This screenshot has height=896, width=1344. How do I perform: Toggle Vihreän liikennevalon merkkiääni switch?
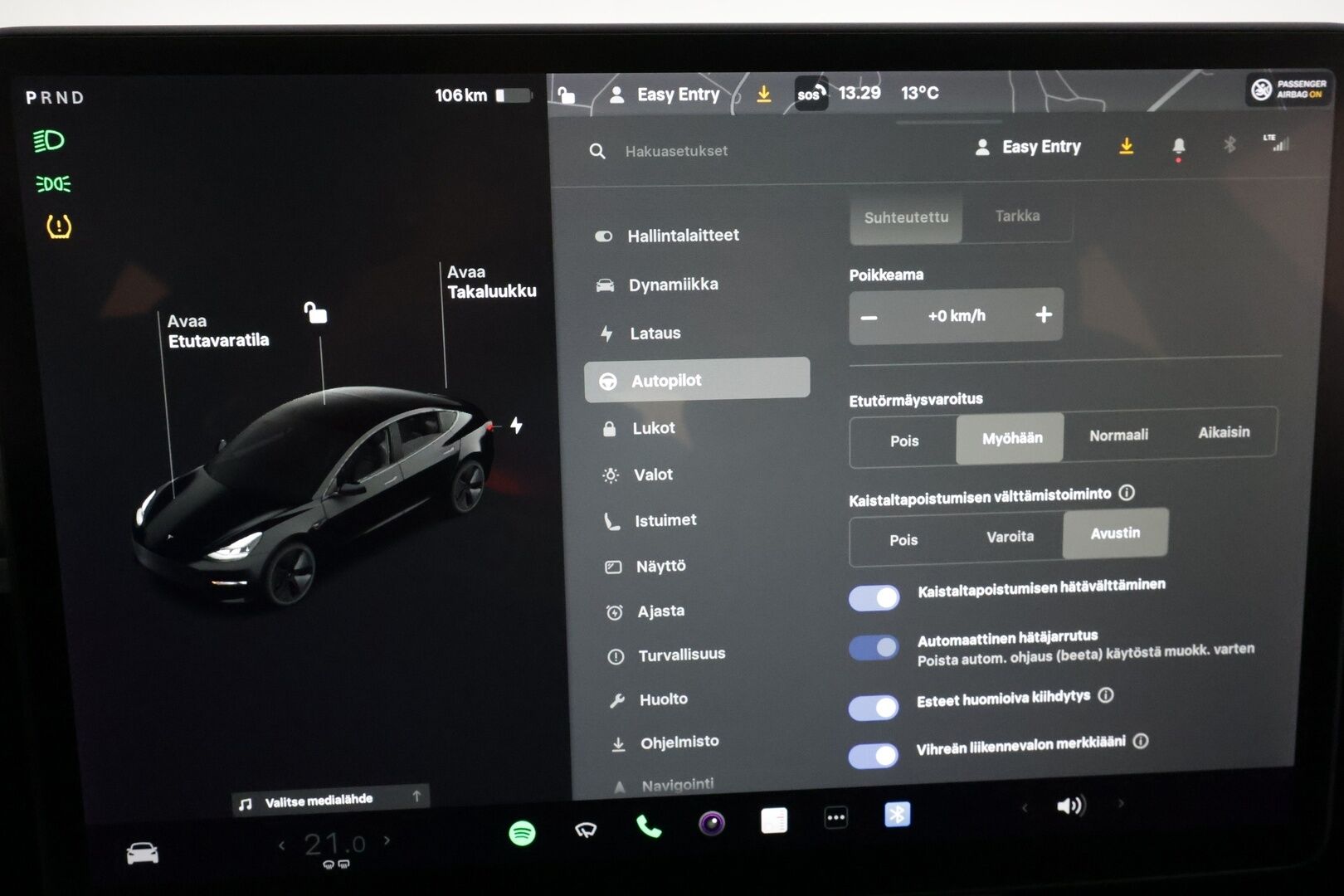point(874,755)
